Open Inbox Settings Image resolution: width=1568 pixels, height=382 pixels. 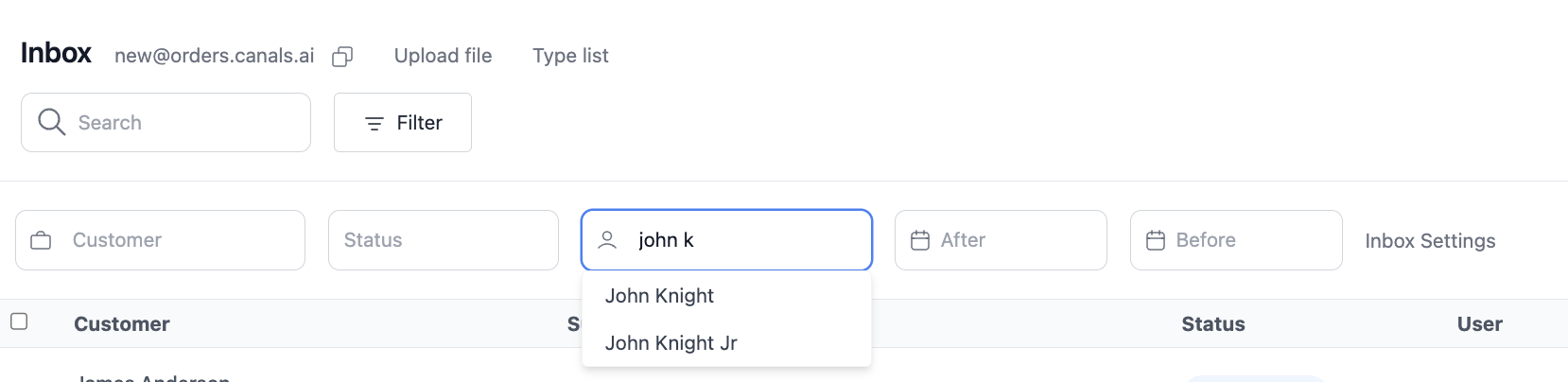click(x=1430, y=241)
